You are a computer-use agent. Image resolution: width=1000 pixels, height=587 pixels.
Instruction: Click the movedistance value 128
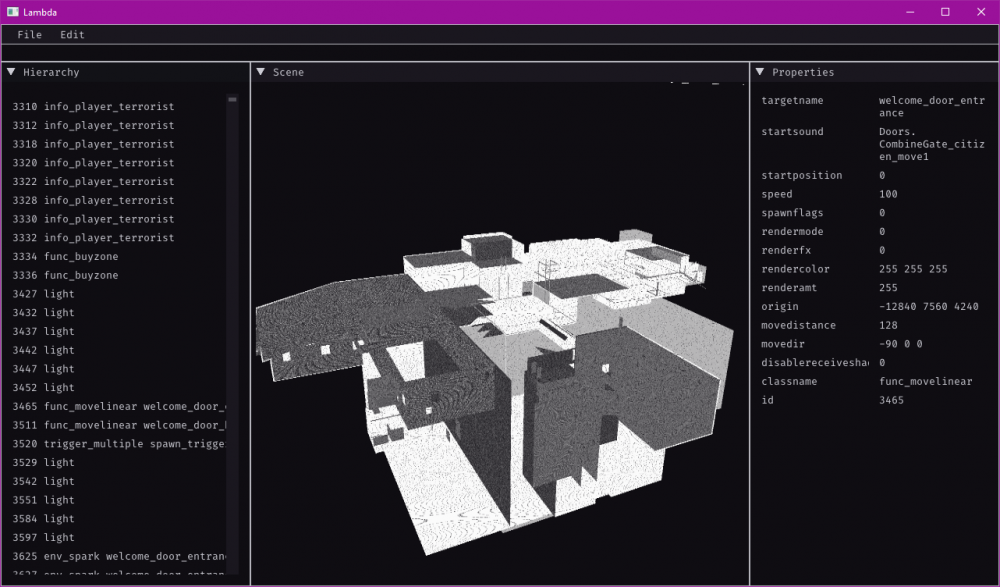[888, 326]
